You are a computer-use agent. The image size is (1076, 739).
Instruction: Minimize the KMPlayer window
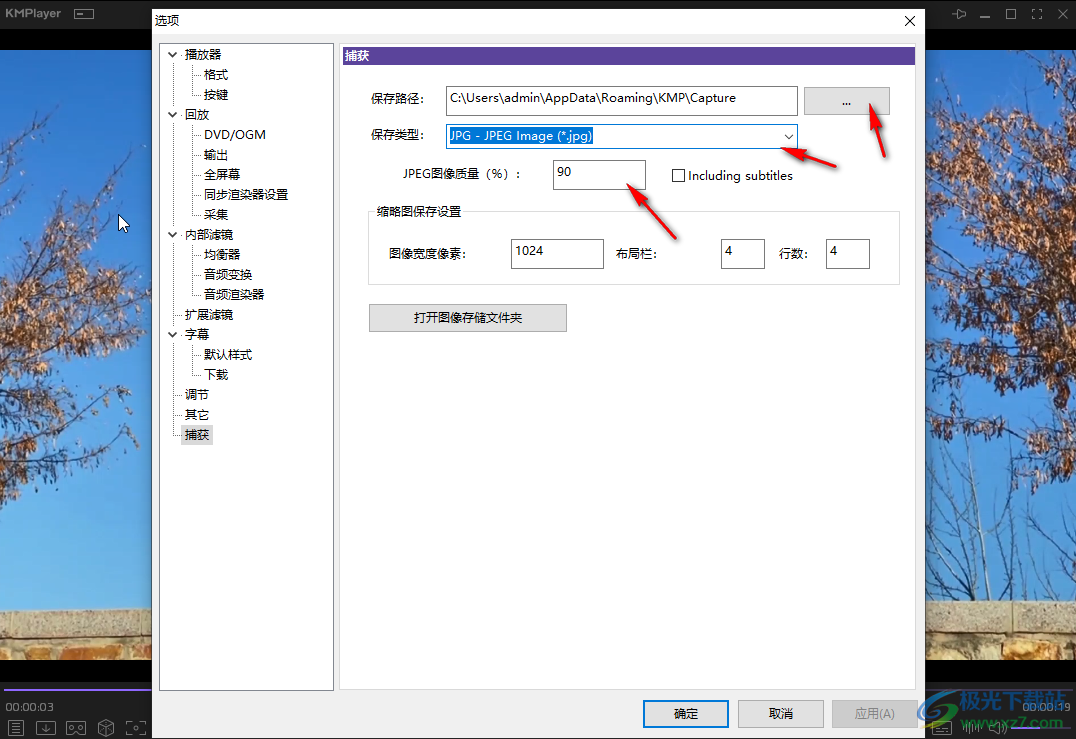click(985, 15)
